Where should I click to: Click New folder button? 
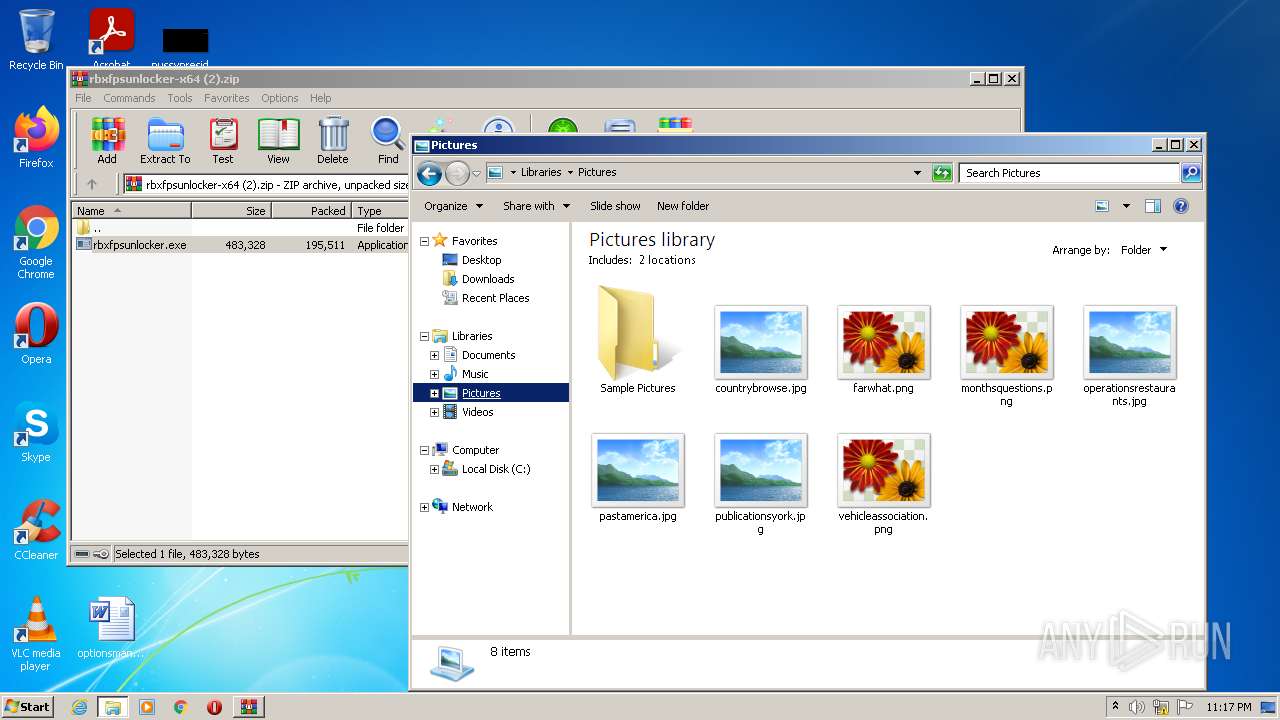[x=683, y=206]
